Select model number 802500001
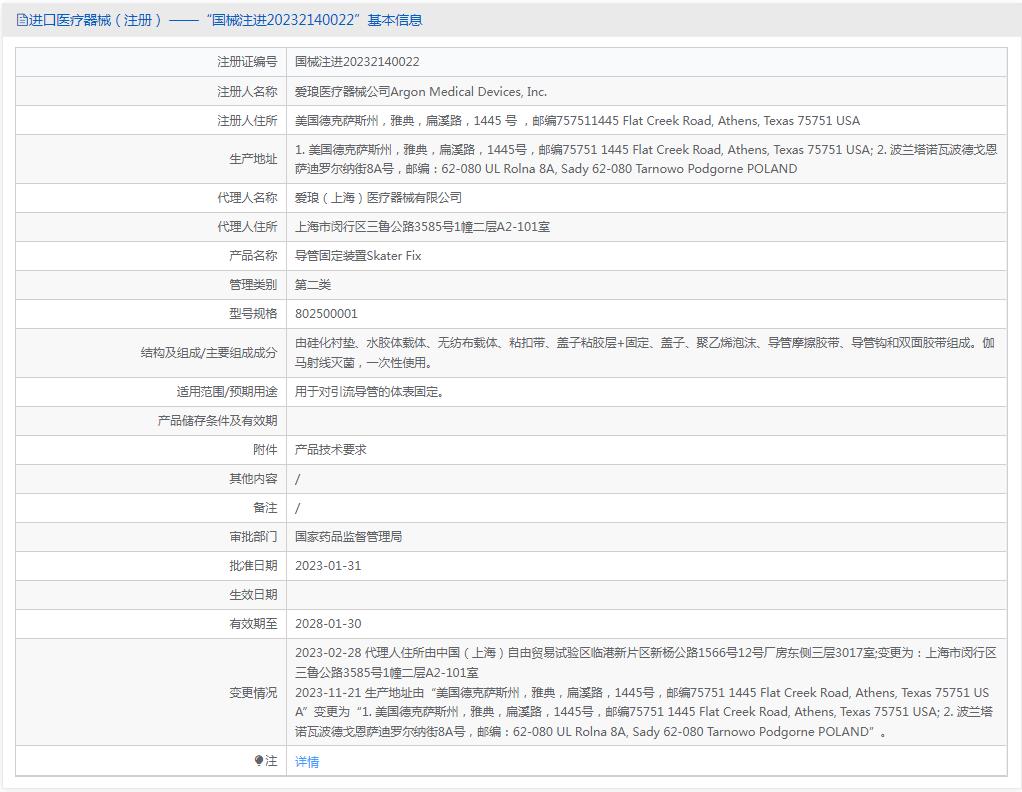Image resolution: width=1022 pixels, height=792 pixels. click(x=326, y=314)
